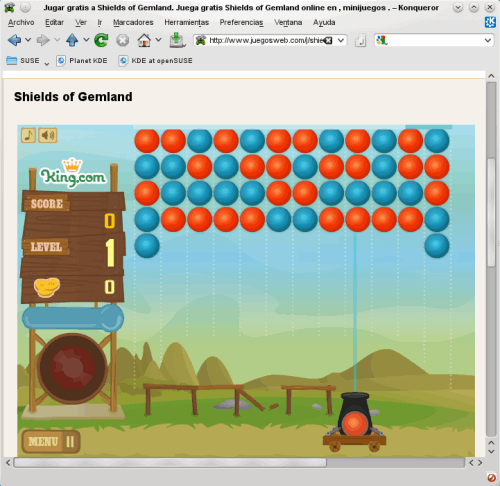Click the horizontal scrollbar left arrow
The image size is (500, 486).
pos(8,463)
